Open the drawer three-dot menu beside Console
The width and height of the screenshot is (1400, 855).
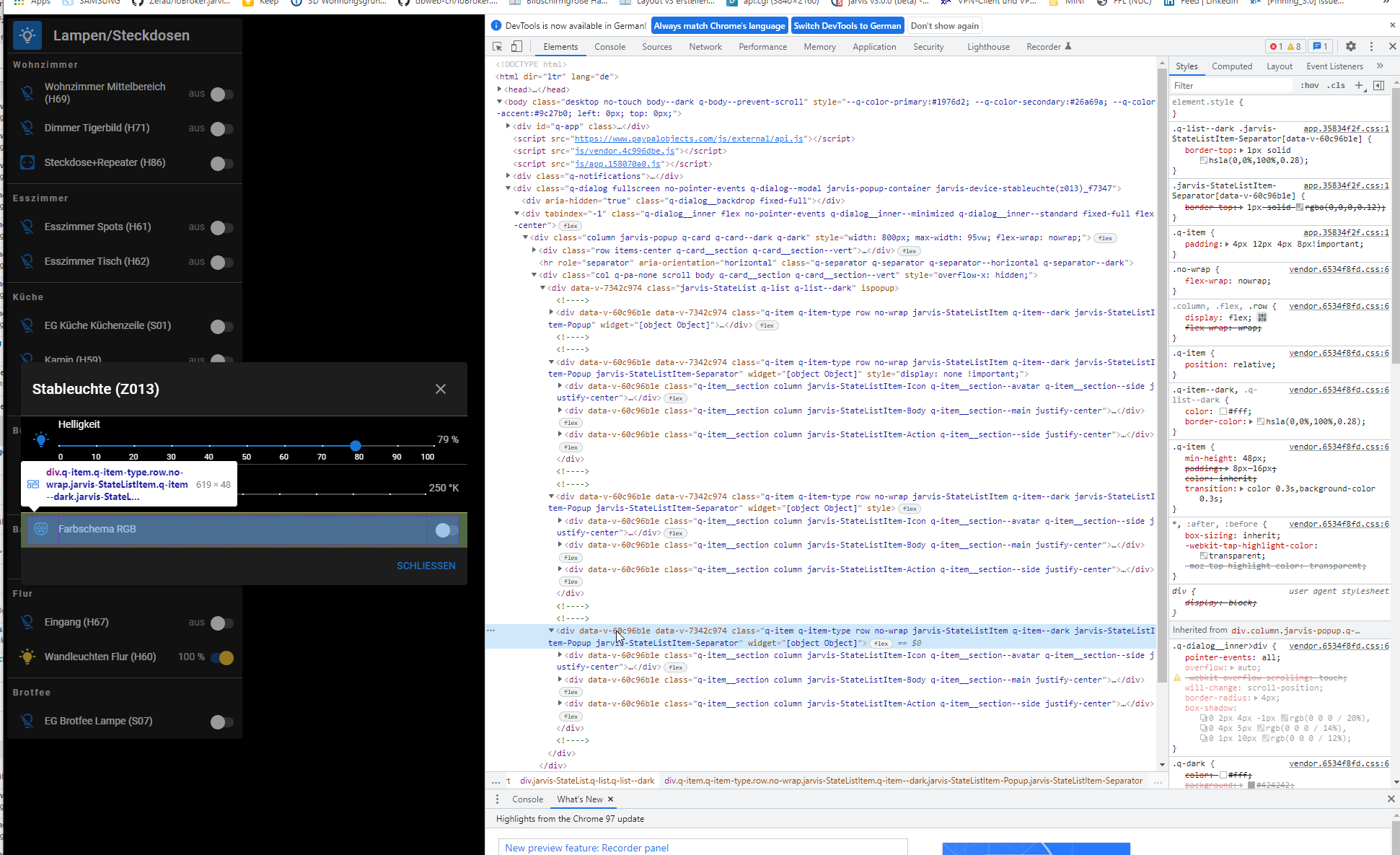point(497,799)
